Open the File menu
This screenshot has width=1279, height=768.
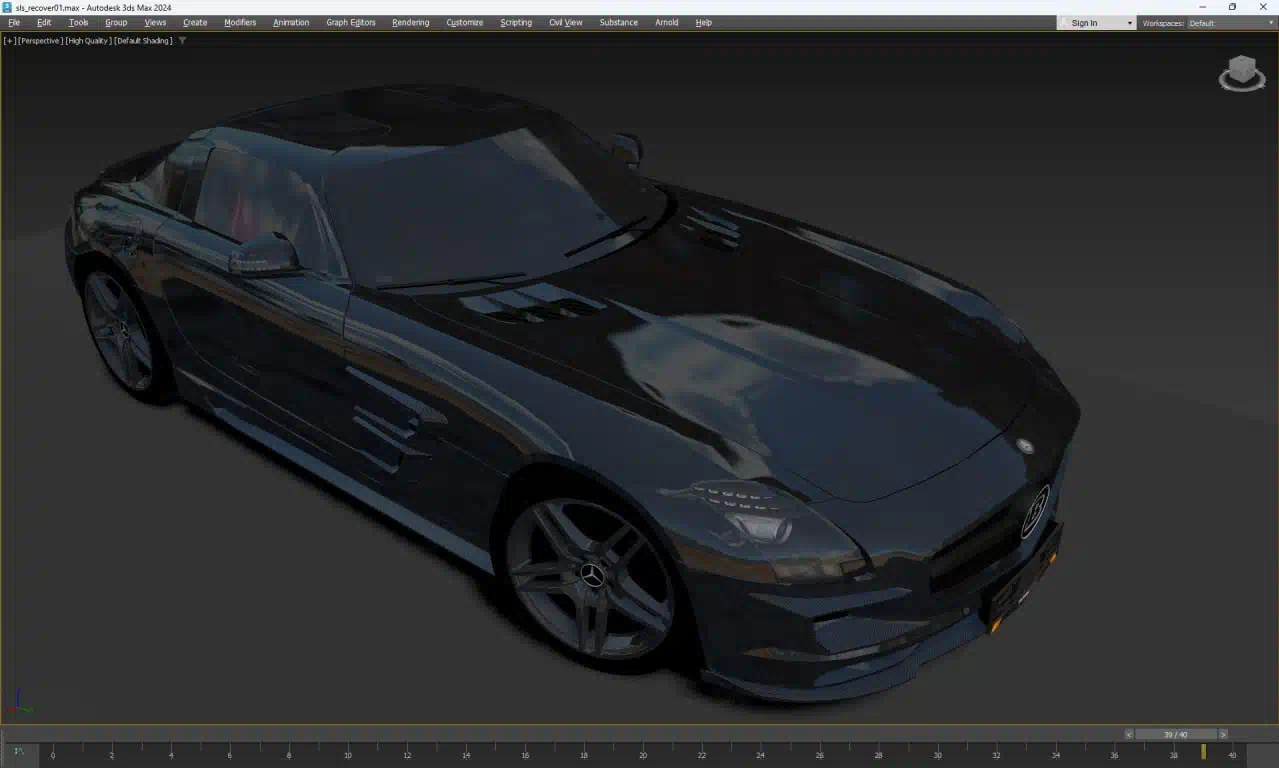(x=14, y=22)
